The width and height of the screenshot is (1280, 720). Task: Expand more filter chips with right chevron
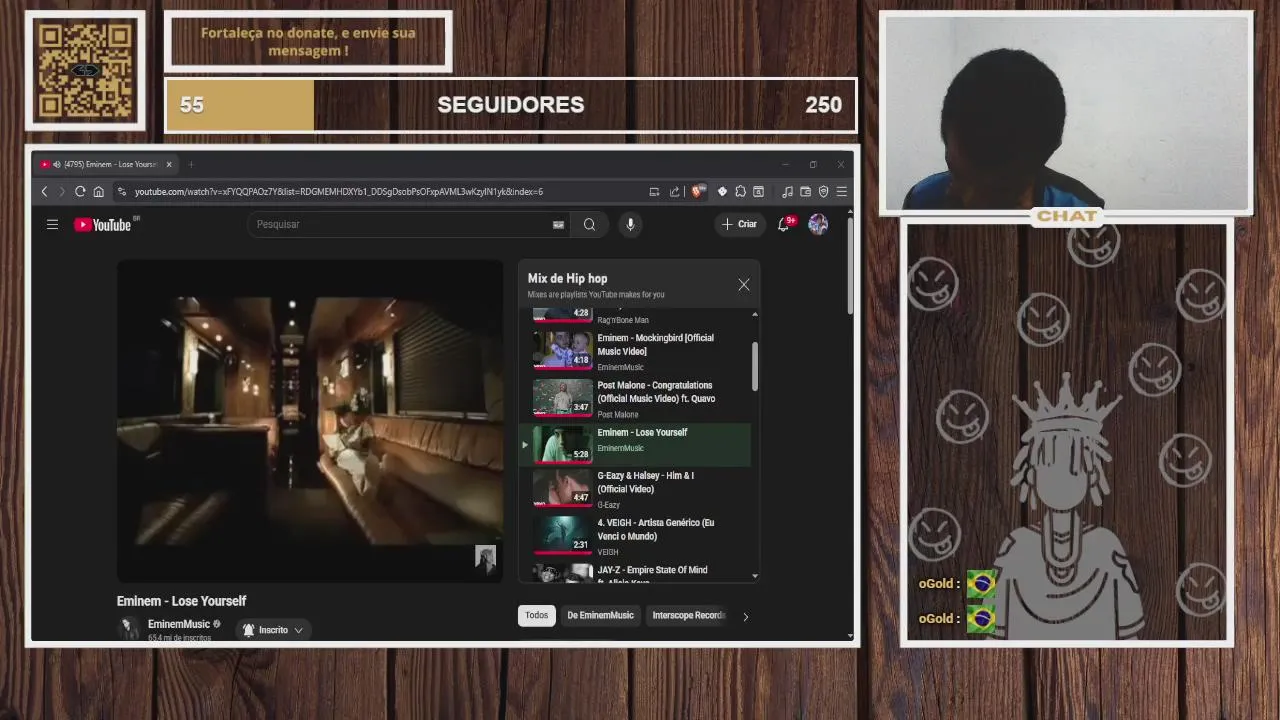click(x=745, y=616)
